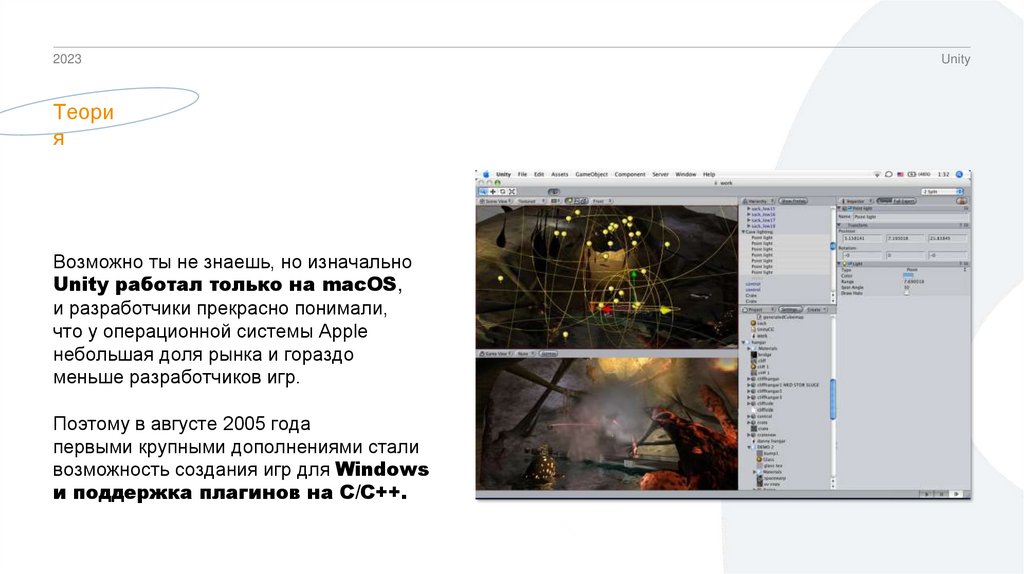Expand the cratenew asset

[748, 435]
